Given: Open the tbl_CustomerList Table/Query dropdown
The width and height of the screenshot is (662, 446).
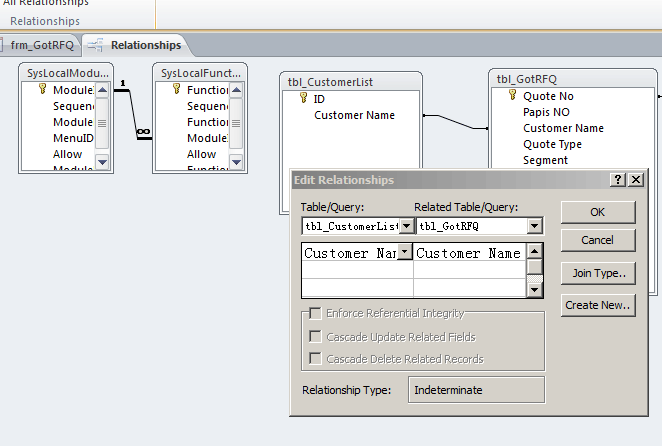Looking at the screenshot, I should coord(406,226).
